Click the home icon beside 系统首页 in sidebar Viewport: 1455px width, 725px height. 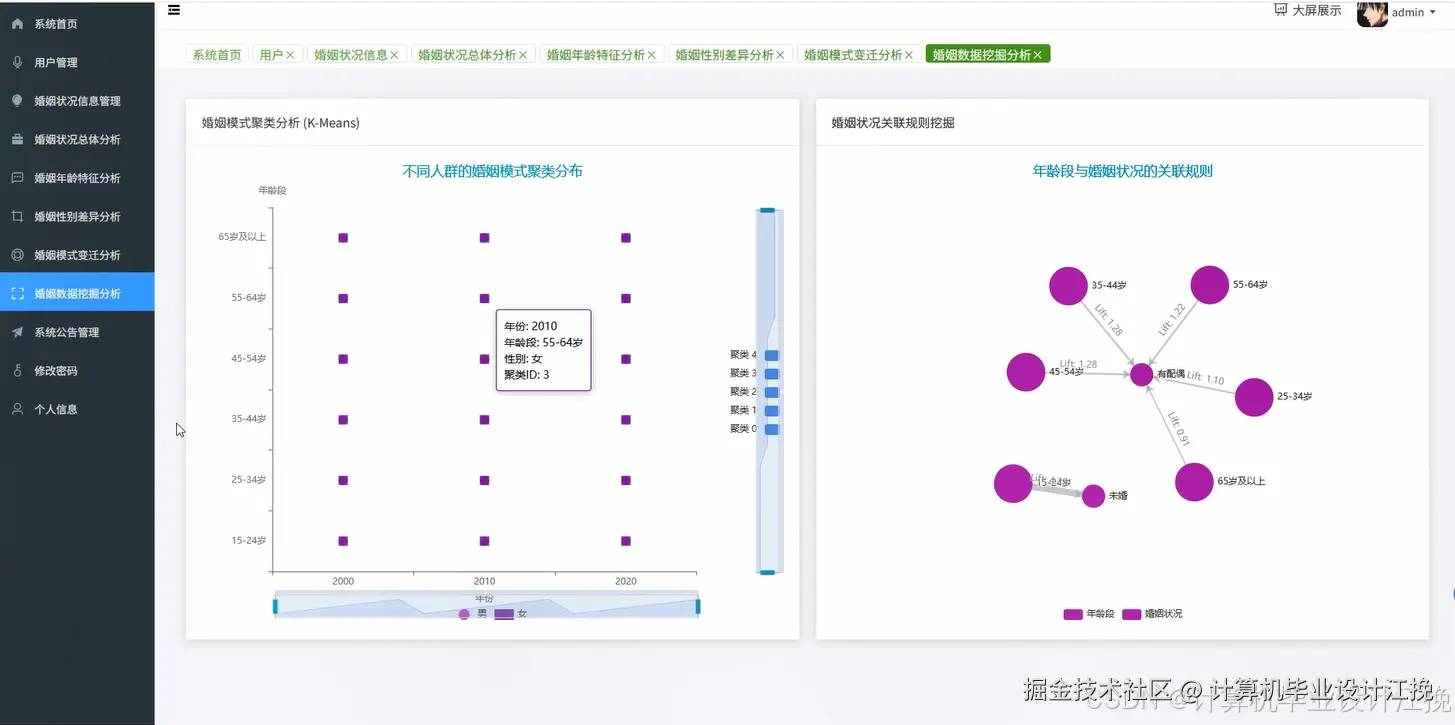click(17, 23)
